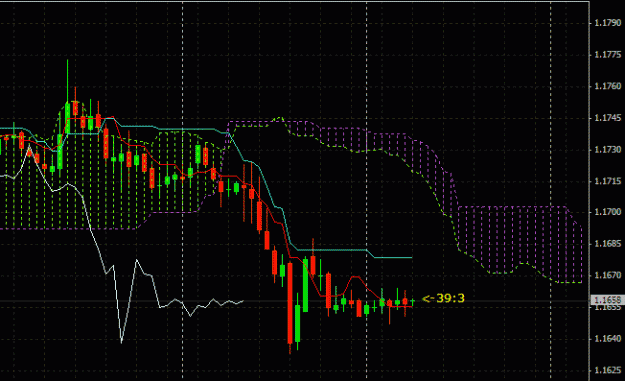Click the 1.1775 price axis label

pos(607,55)
